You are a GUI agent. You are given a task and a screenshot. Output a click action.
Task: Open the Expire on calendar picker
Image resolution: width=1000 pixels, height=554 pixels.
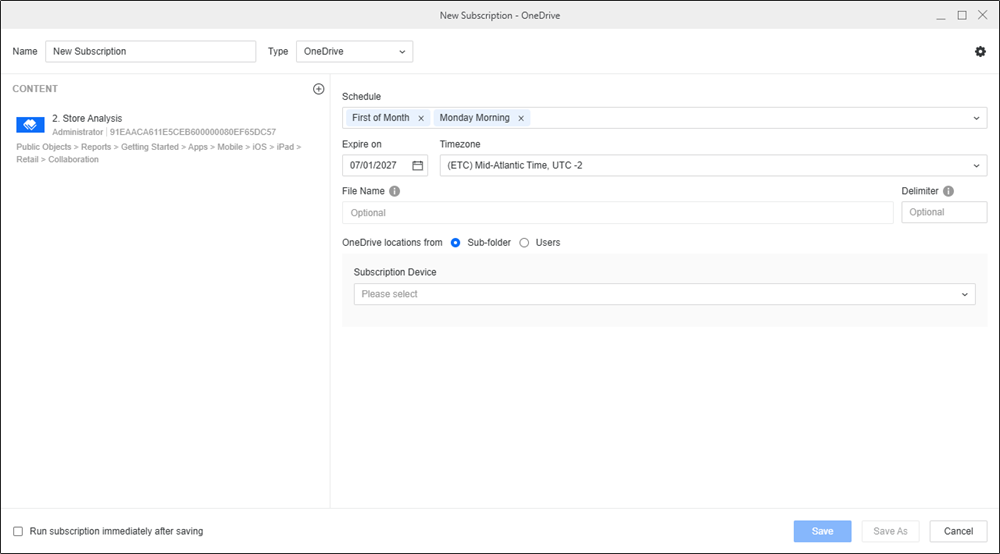tap(417, 165)
